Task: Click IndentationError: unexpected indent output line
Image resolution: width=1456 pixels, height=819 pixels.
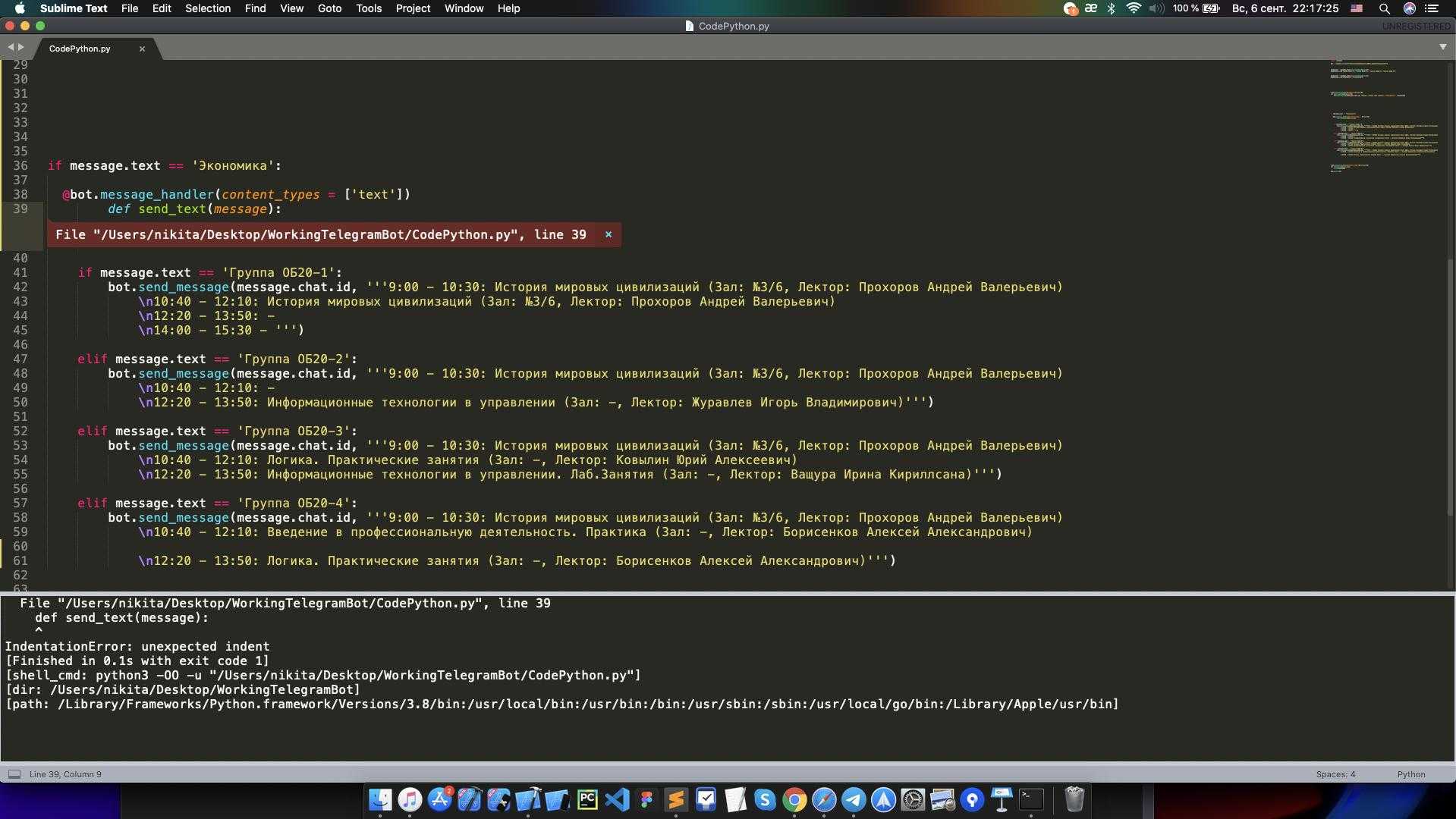Action: [137, 646]
